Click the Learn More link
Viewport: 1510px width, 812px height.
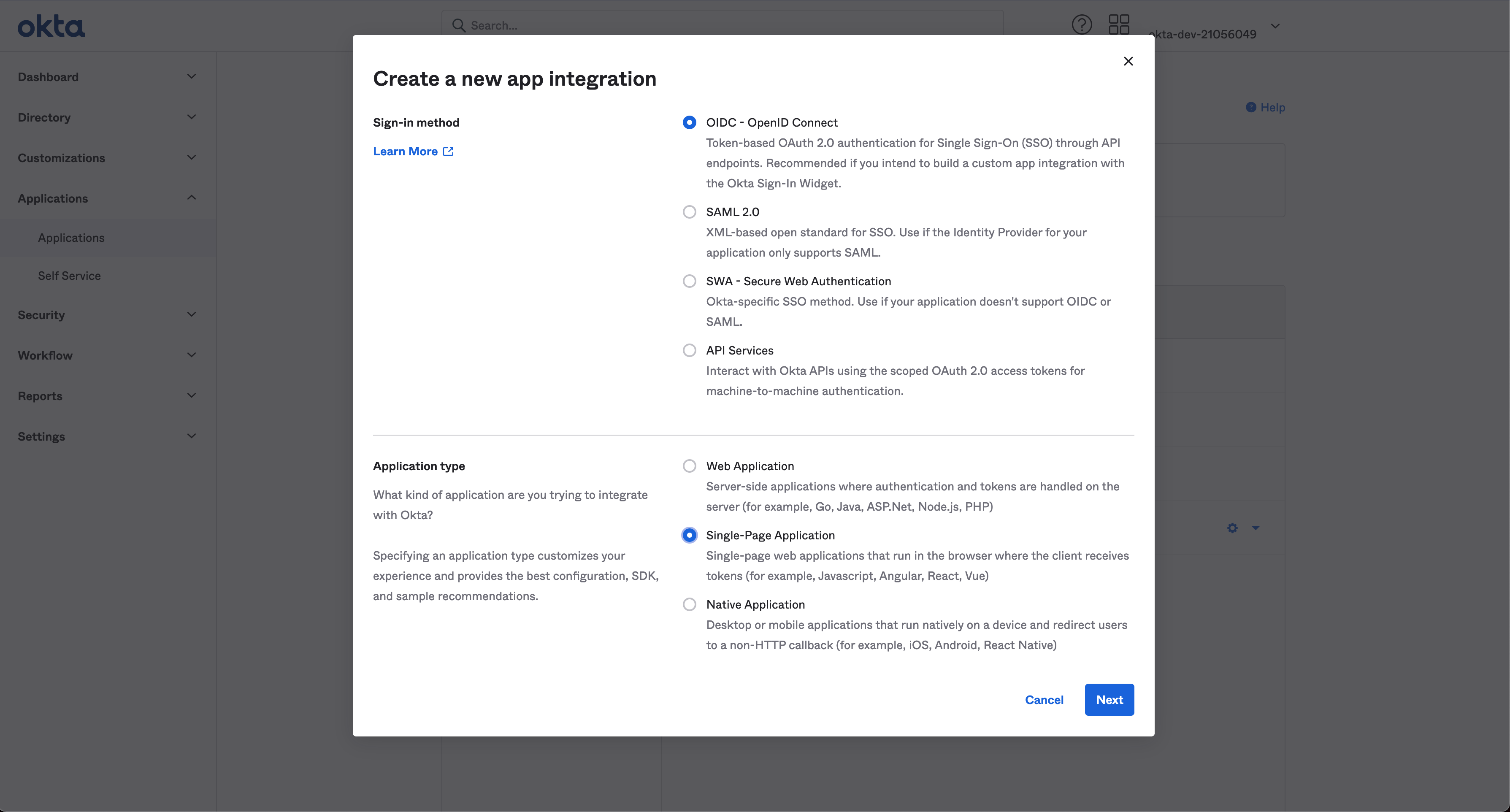(x=406, y=151)
